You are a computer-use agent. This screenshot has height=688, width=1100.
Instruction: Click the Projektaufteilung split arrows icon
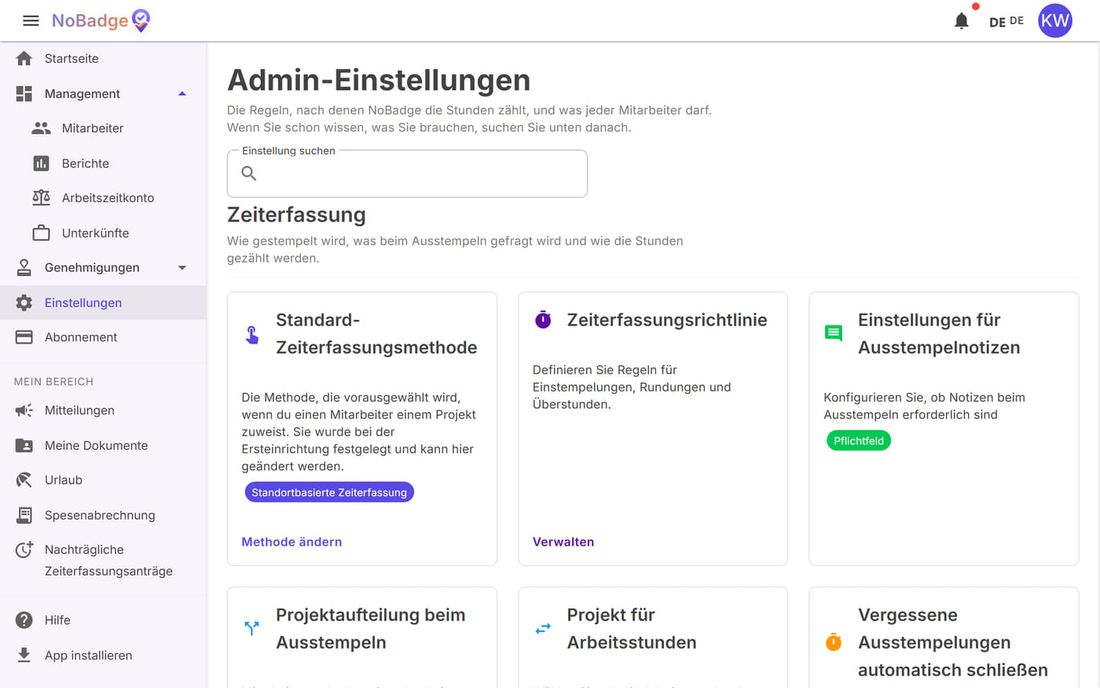252,628
